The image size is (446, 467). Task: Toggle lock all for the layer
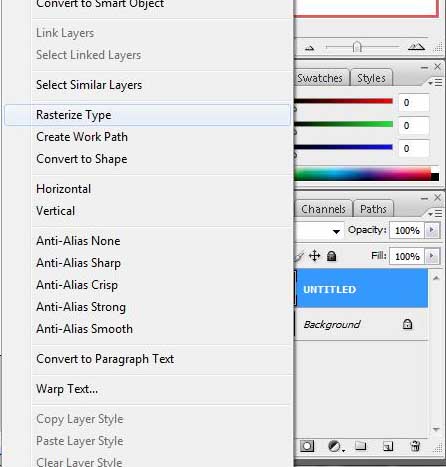click(331, 256)
